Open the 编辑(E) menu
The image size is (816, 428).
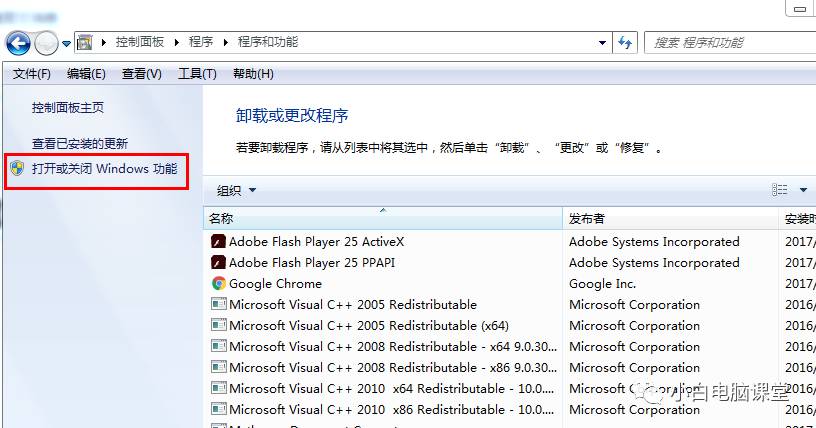coord(86,74)
